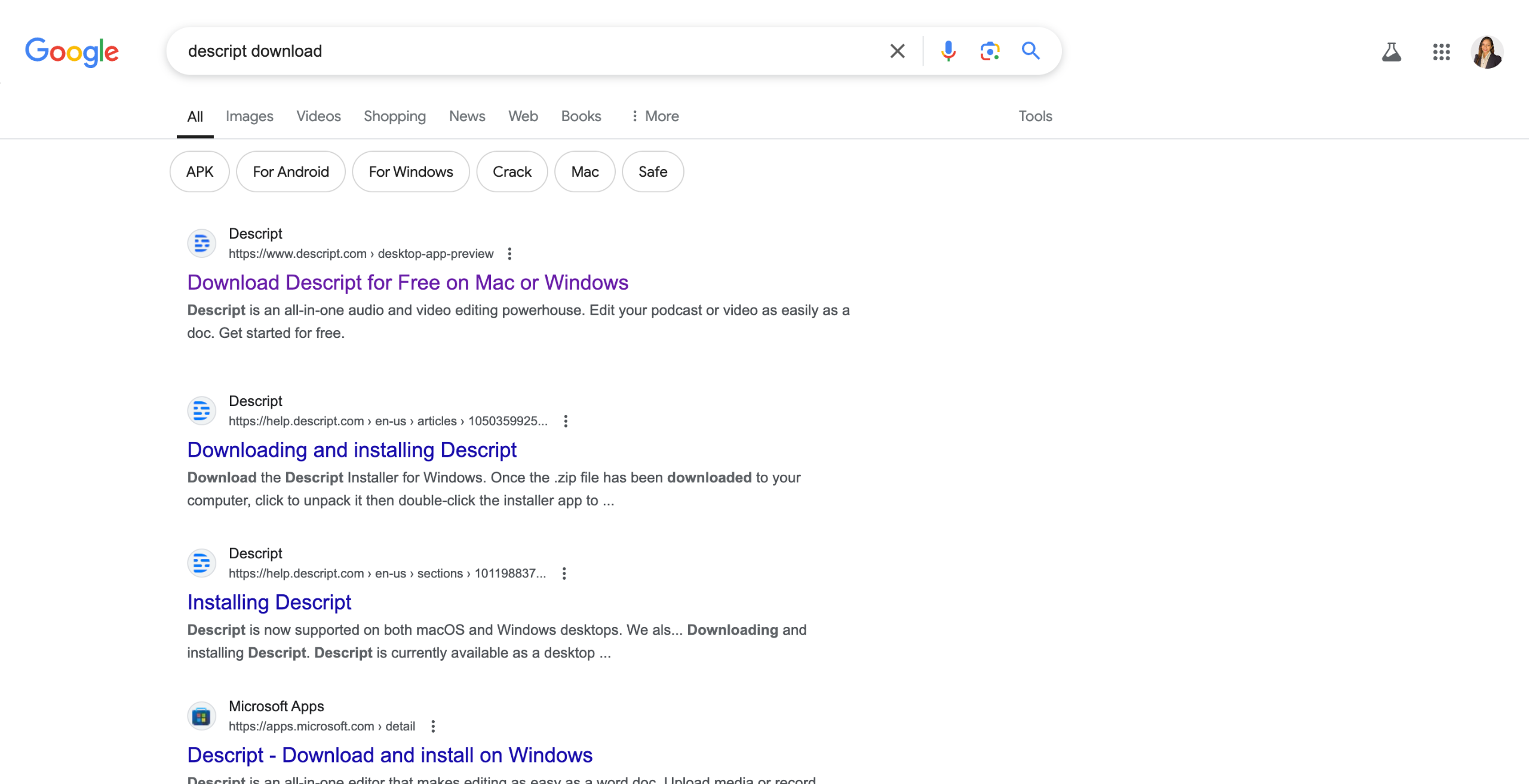Open the Google apps grid icon
This screenshot has height=784, width=1529.
click(1441, 52)
